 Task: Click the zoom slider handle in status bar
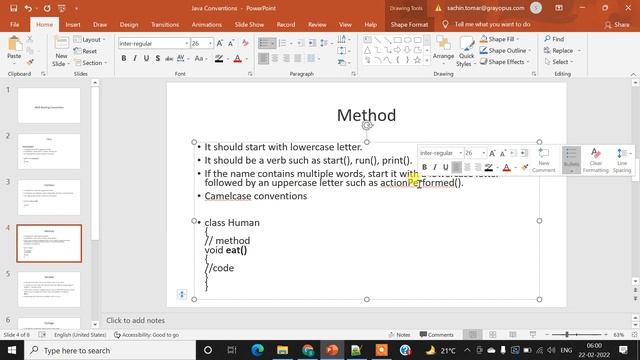click(x=567, y=335)
